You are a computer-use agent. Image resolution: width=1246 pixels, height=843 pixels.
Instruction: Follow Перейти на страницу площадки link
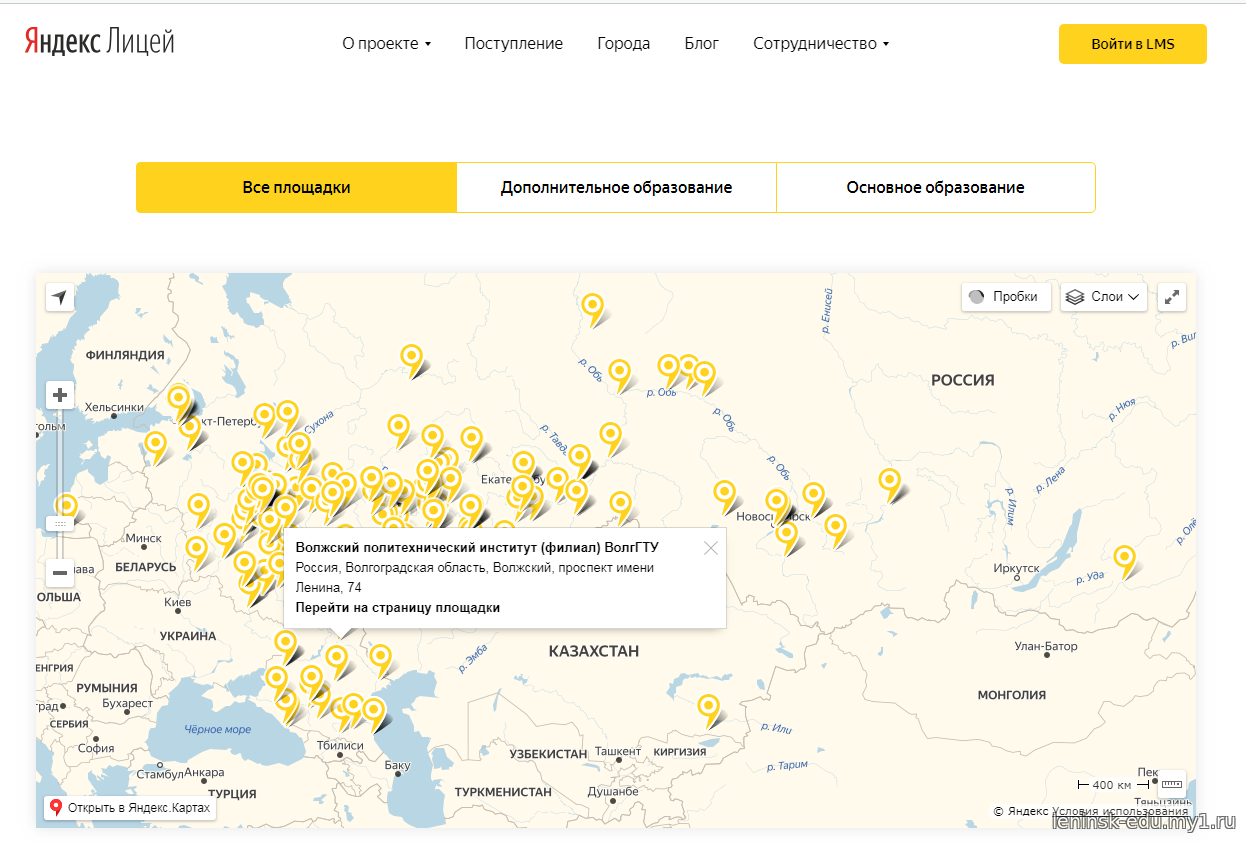(398, 608)
